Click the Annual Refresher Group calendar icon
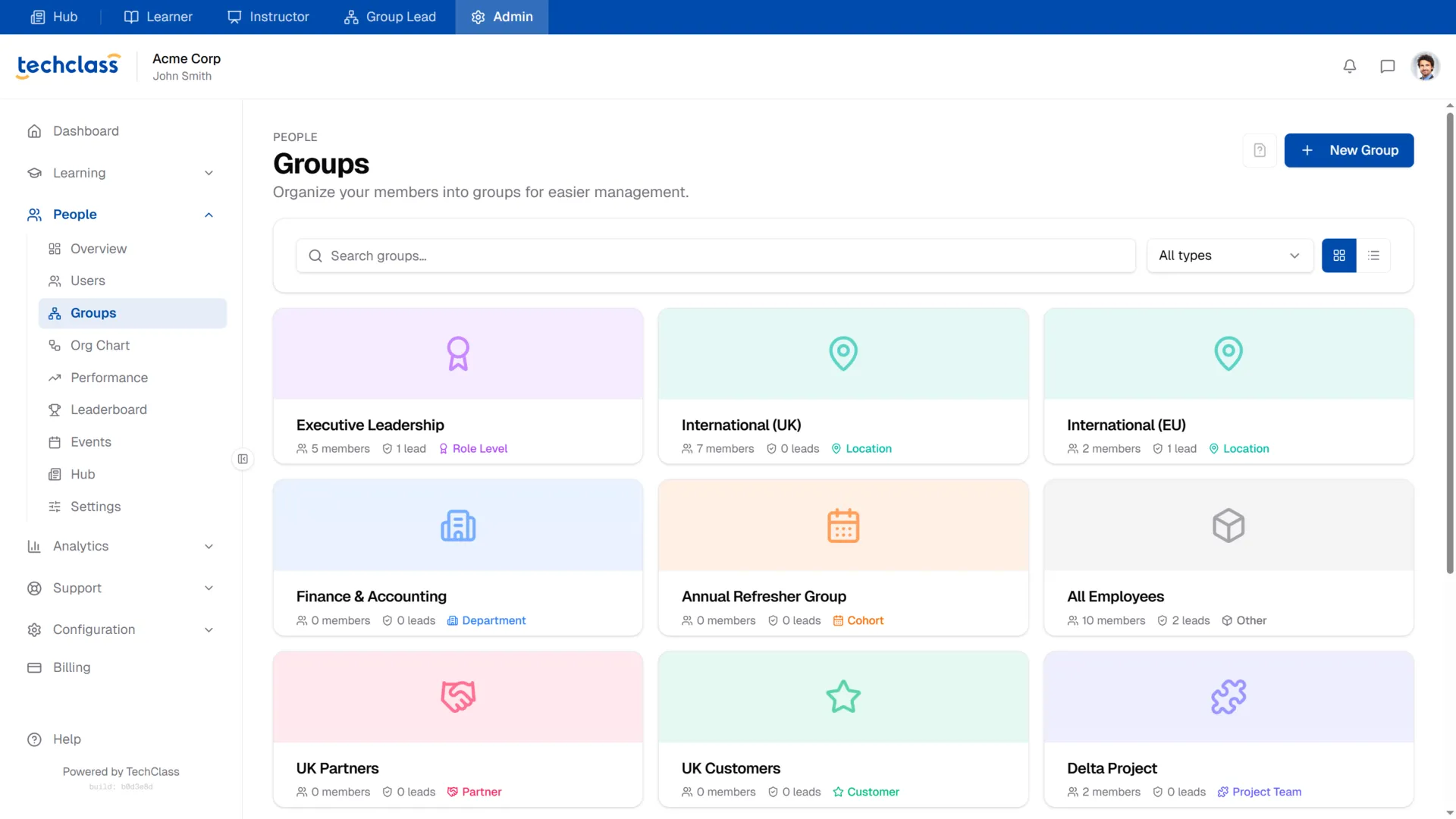 click(843, 526)
